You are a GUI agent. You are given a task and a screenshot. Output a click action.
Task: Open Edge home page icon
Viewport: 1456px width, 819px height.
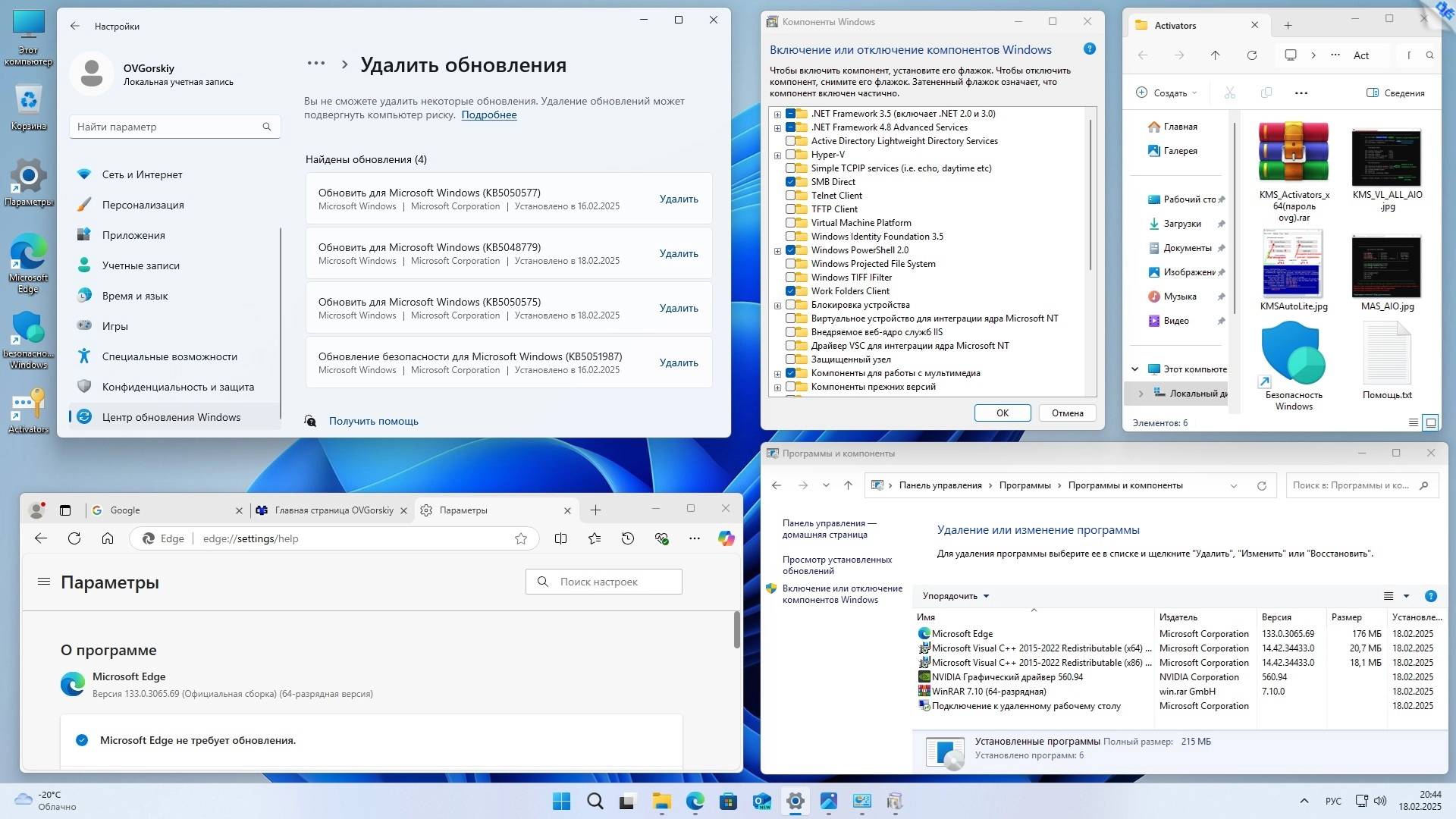(108, 538)
